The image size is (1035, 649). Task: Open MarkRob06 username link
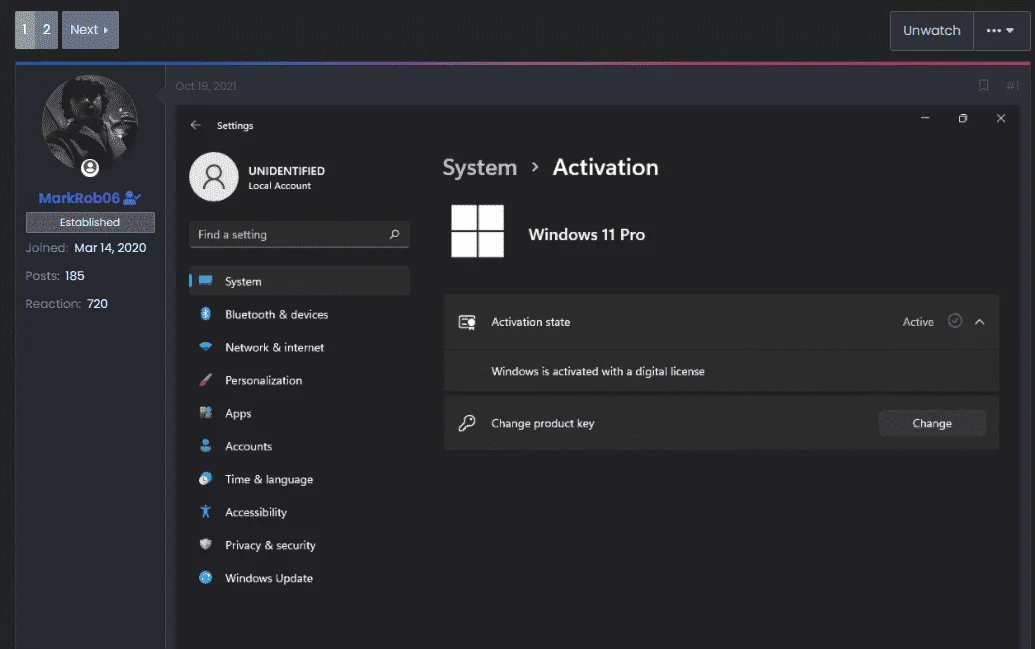(79, 198)
